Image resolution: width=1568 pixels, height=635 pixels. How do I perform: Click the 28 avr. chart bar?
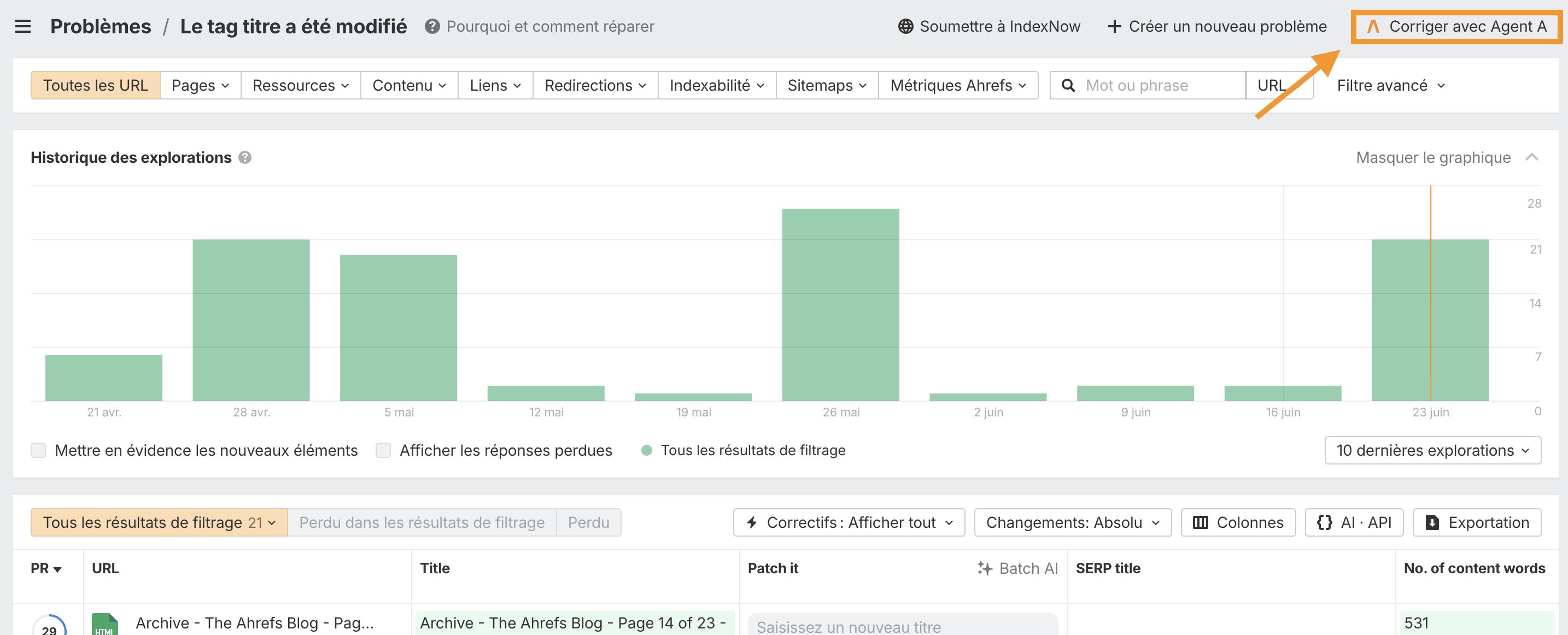(251, 320)
